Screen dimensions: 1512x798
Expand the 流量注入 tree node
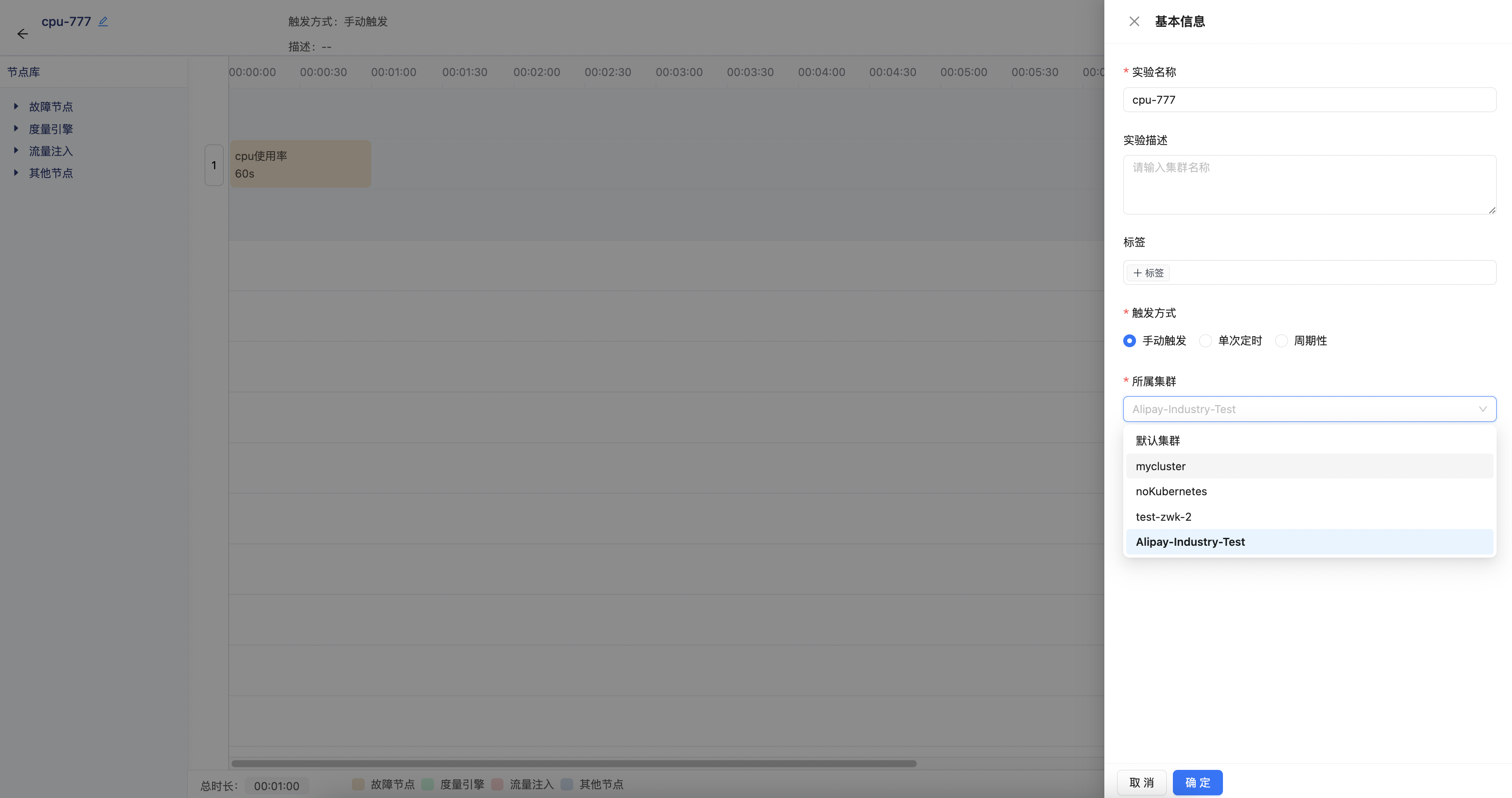pos(16,151)
